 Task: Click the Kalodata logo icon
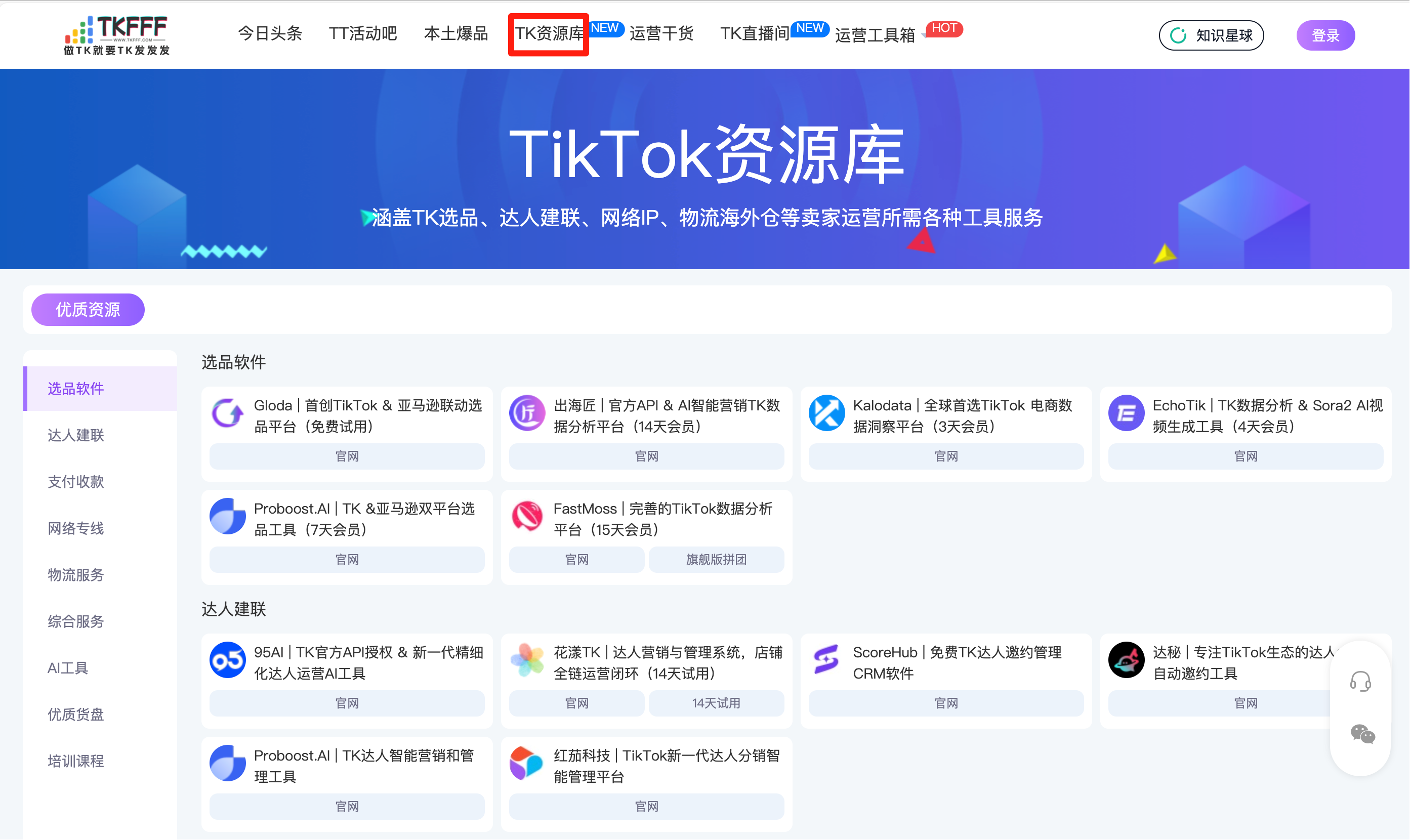pyautogui.click(x=826, y=413)
